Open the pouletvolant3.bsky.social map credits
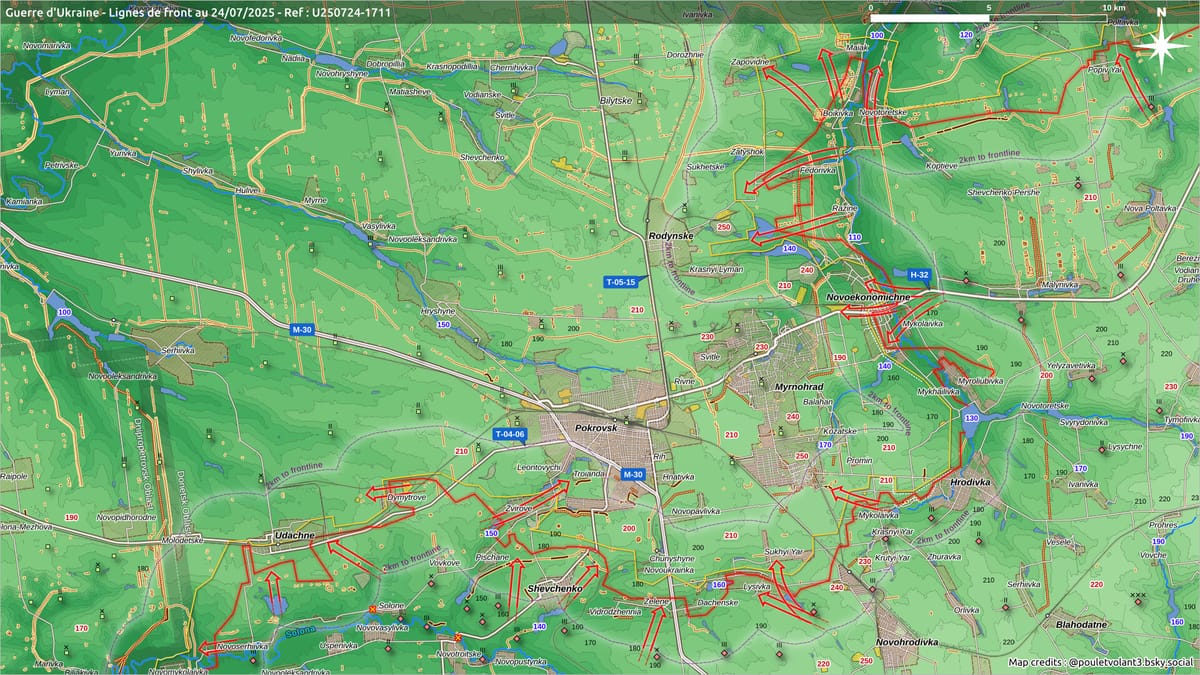 pyautogui.click(x=1100, y=662)
